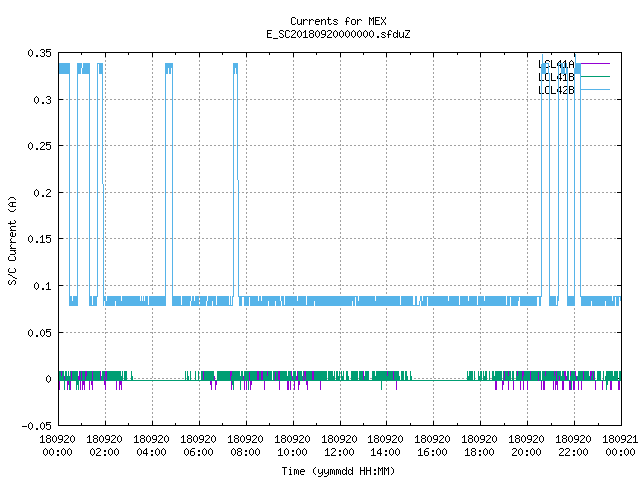640x480 pixels.
Task: Click the filename 'E_SC20180920000000.sfduZ'
Action: click(x=338, y=34)
